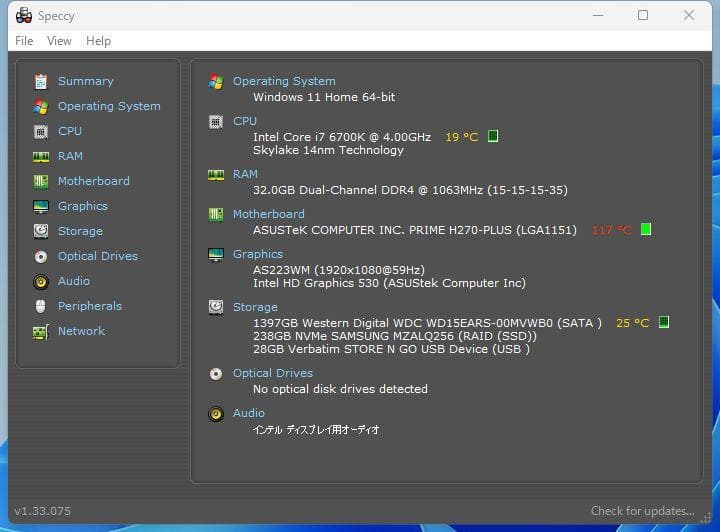The image size is (720, 532).
Task: Click the storage temperature green indicator
Action: pos(664,322)
